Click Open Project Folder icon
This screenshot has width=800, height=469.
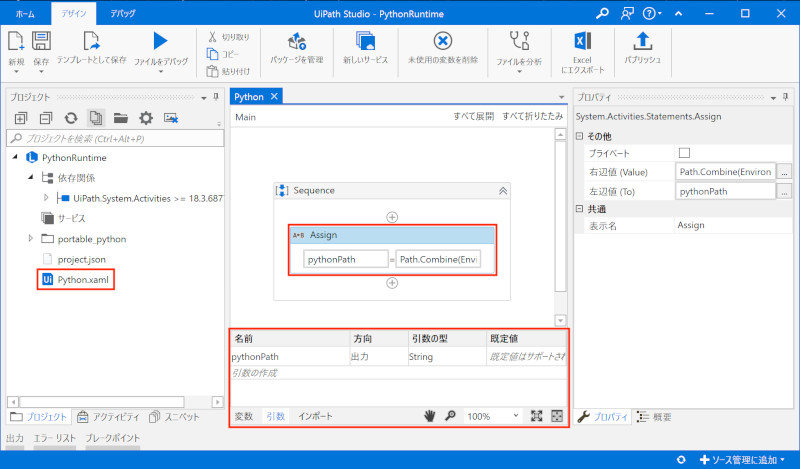[121, 118]
